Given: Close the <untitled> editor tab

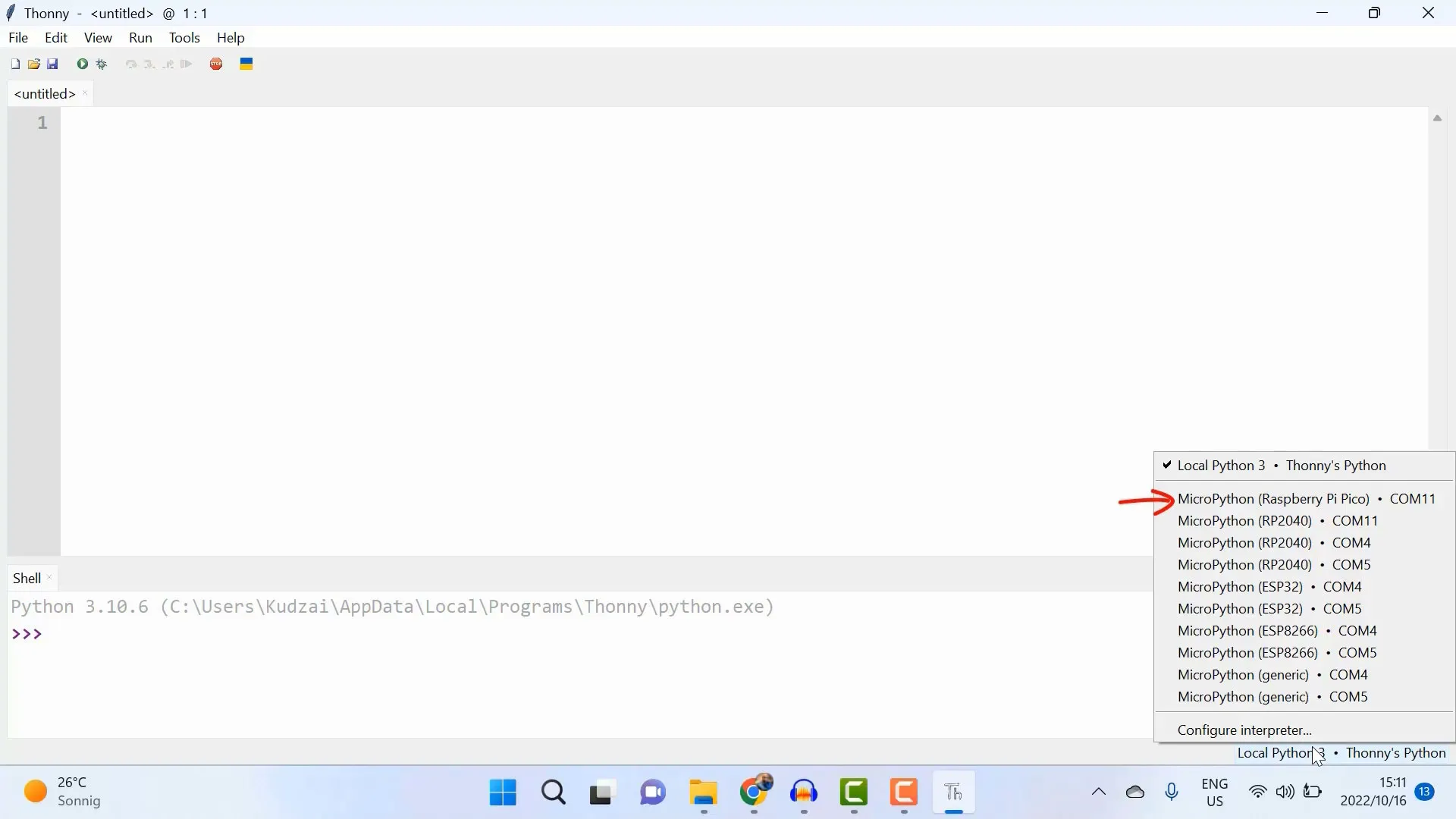Looking at the screenshot, I should coord(85,94).
